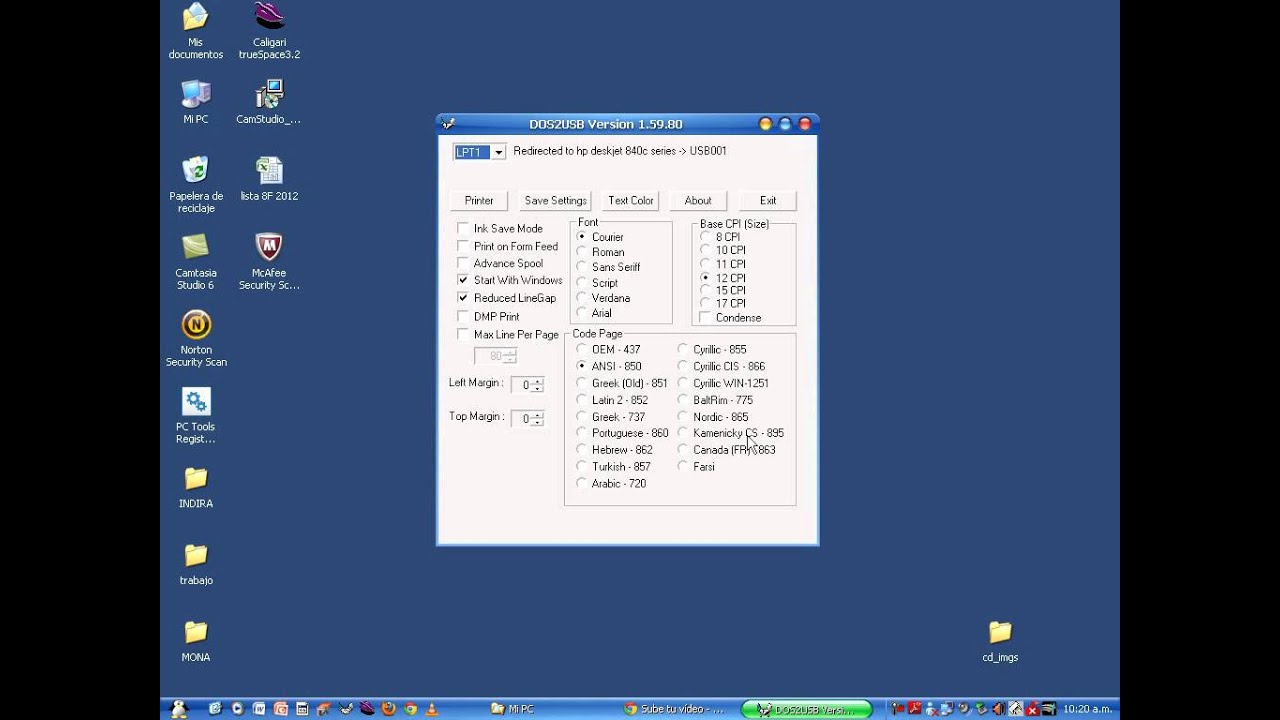Image resolution: width=1280 pixels, height=720 pixels.
Task: Open lista 8F 2012 spreadsheet file
Action: pyautogui.click(x=269, y=179)
